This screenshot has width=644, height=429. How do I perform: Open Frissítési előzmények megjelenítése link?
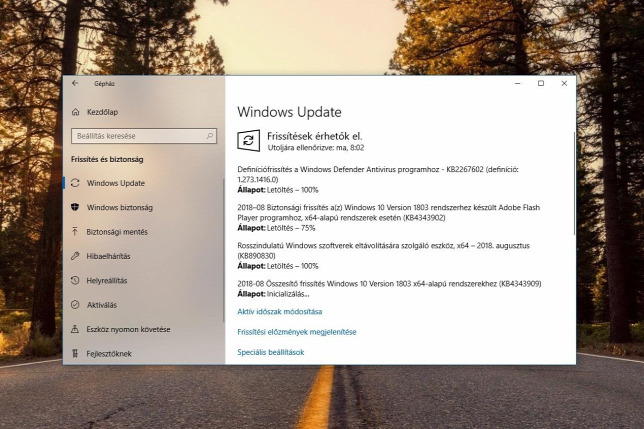297,332
